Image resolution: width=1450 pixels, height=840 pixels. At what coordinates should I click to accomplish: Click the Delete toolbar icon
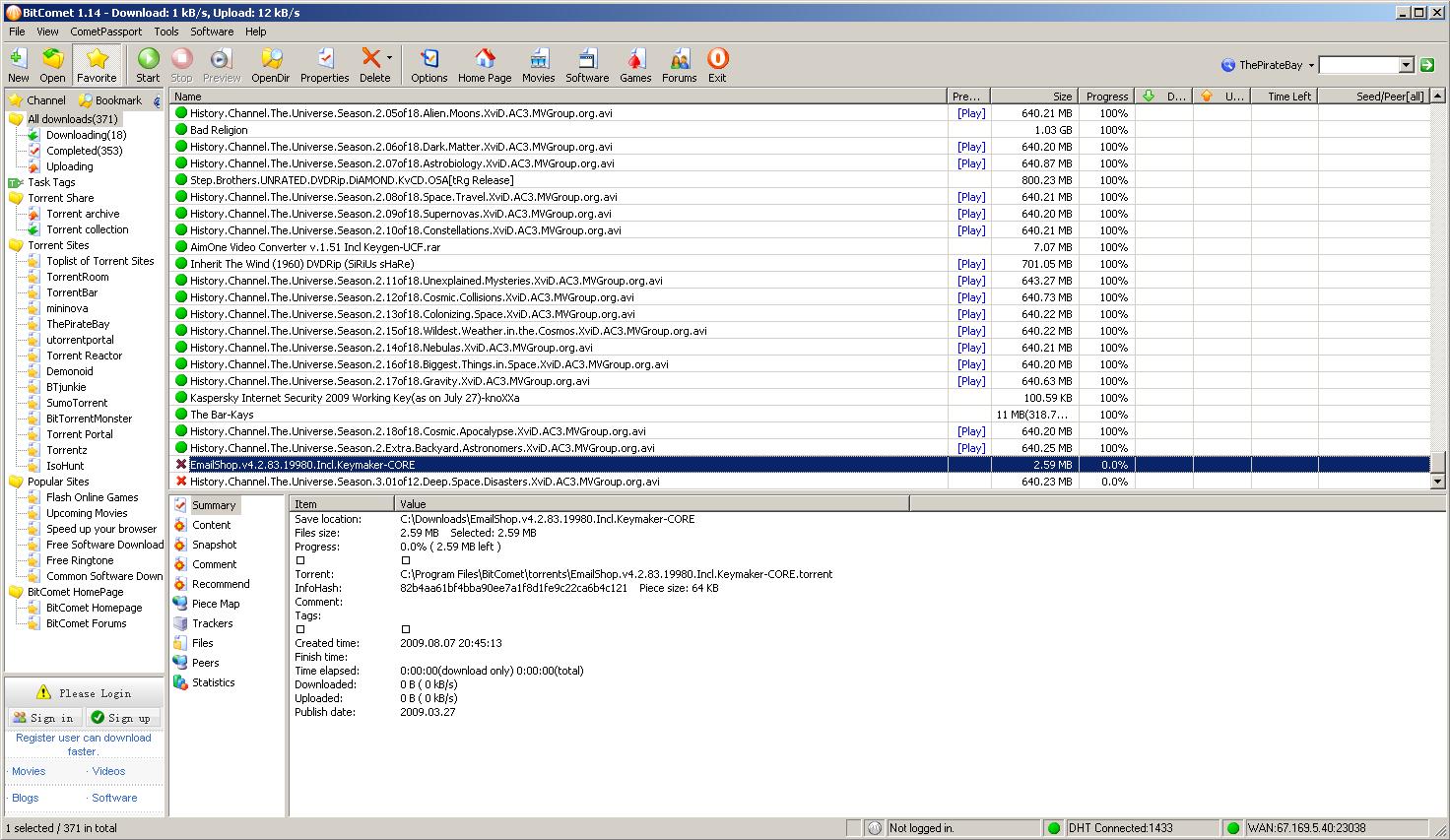tap(372, 65)
